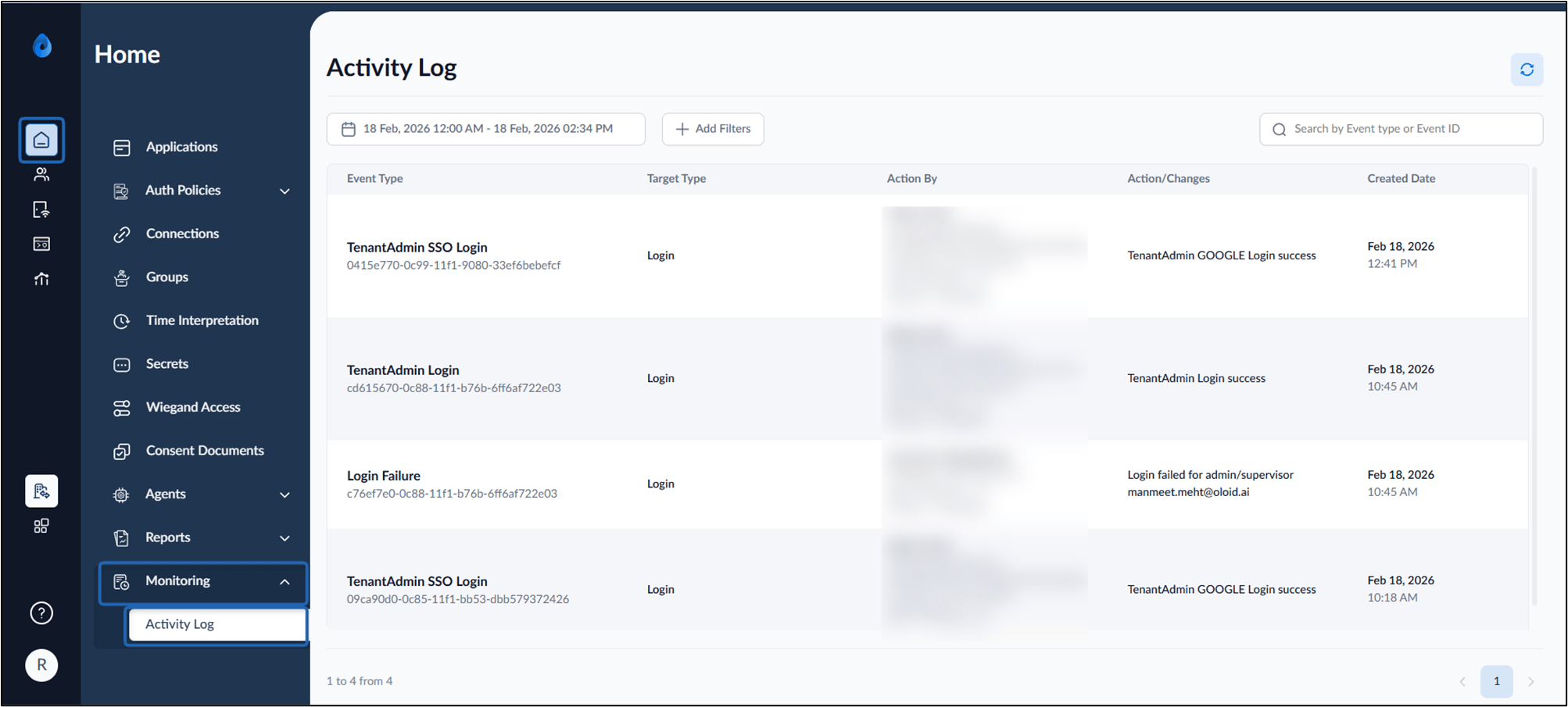The height and width of the screenshot is (707, 1568).
Task: Open Consent Documents in the sidebar
Action: tap(205, 451)
